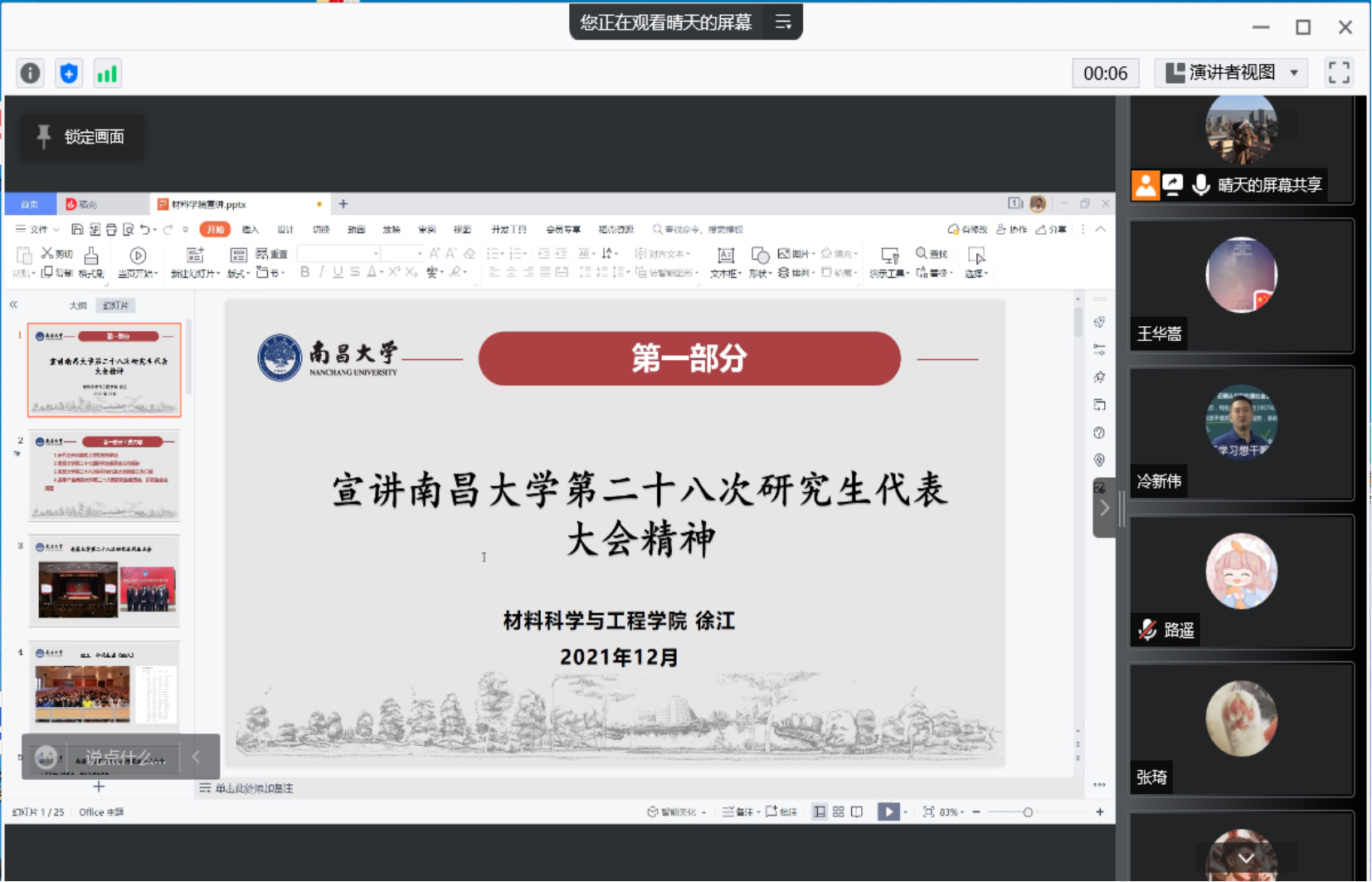Check network signal bars icon
This screenshot has height=882, width=1372.
pos(107,74)
